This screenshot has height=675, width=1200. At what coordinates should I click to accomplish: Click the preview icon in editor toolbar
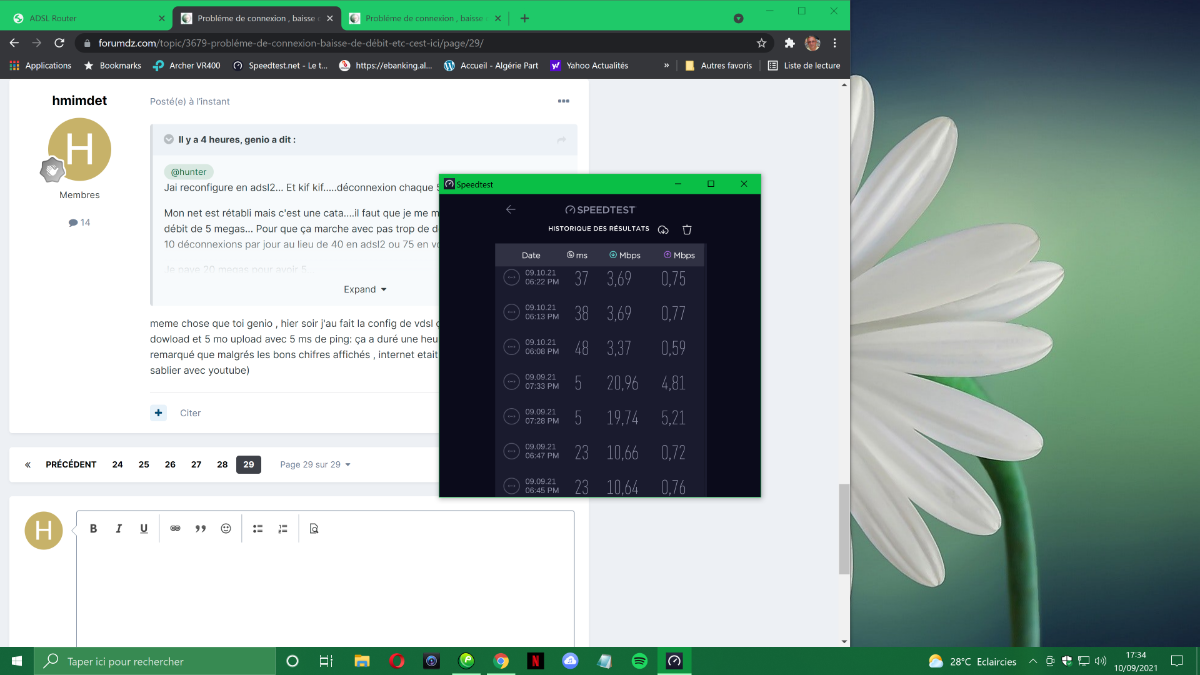pyautogui.click(x=314, y=528)
